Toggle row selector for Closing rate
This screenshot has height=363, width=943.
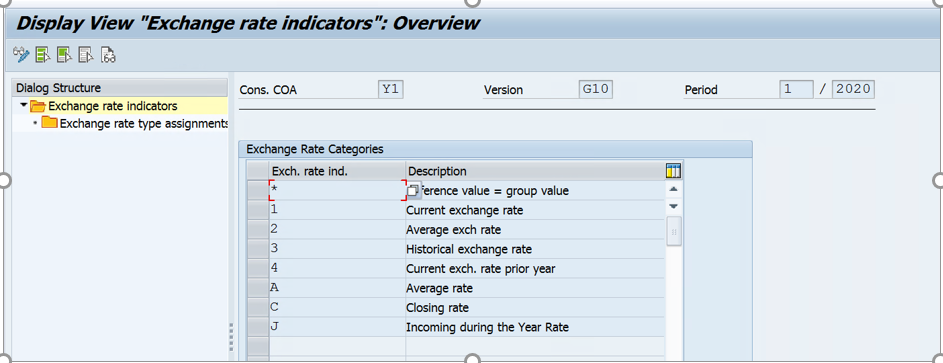tap(257, 308)
